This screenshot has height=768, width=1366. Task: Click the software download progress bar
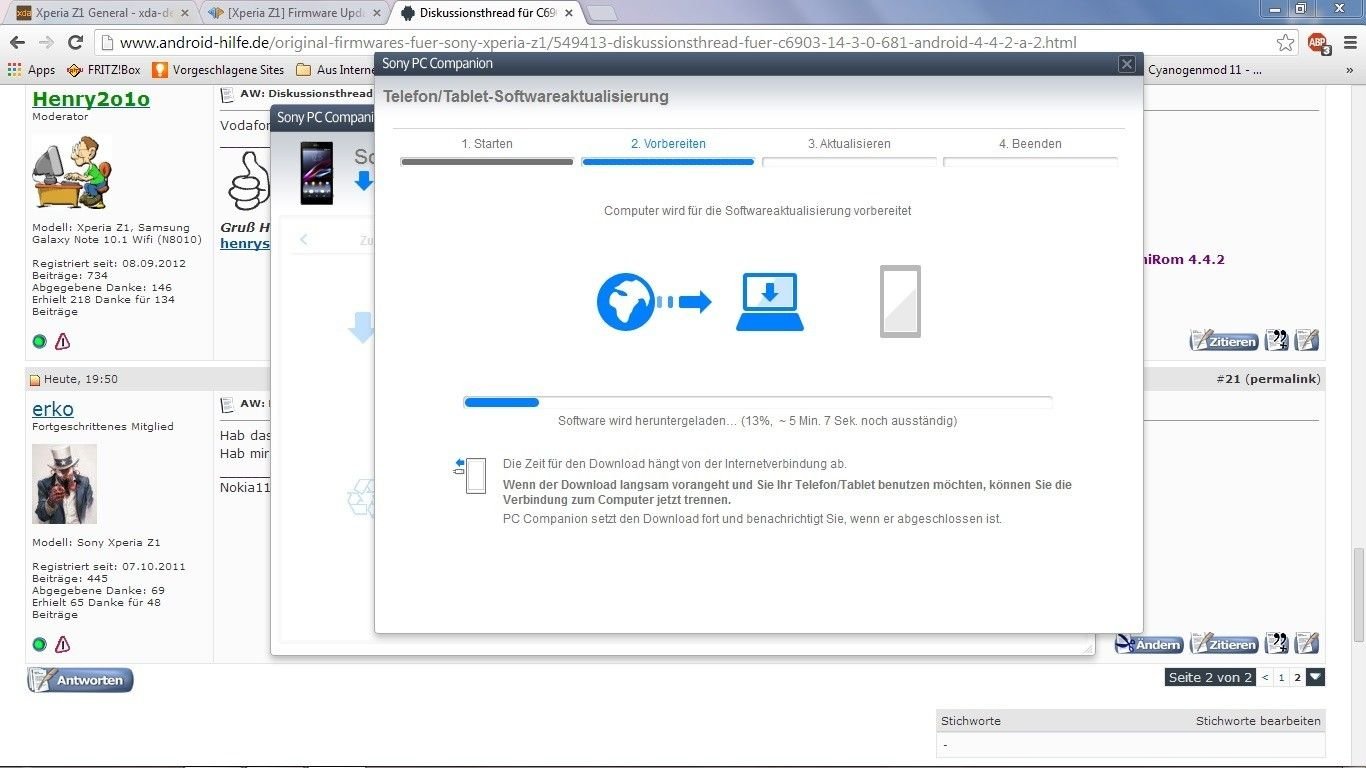pyautogui.click(x=758, y=402)
